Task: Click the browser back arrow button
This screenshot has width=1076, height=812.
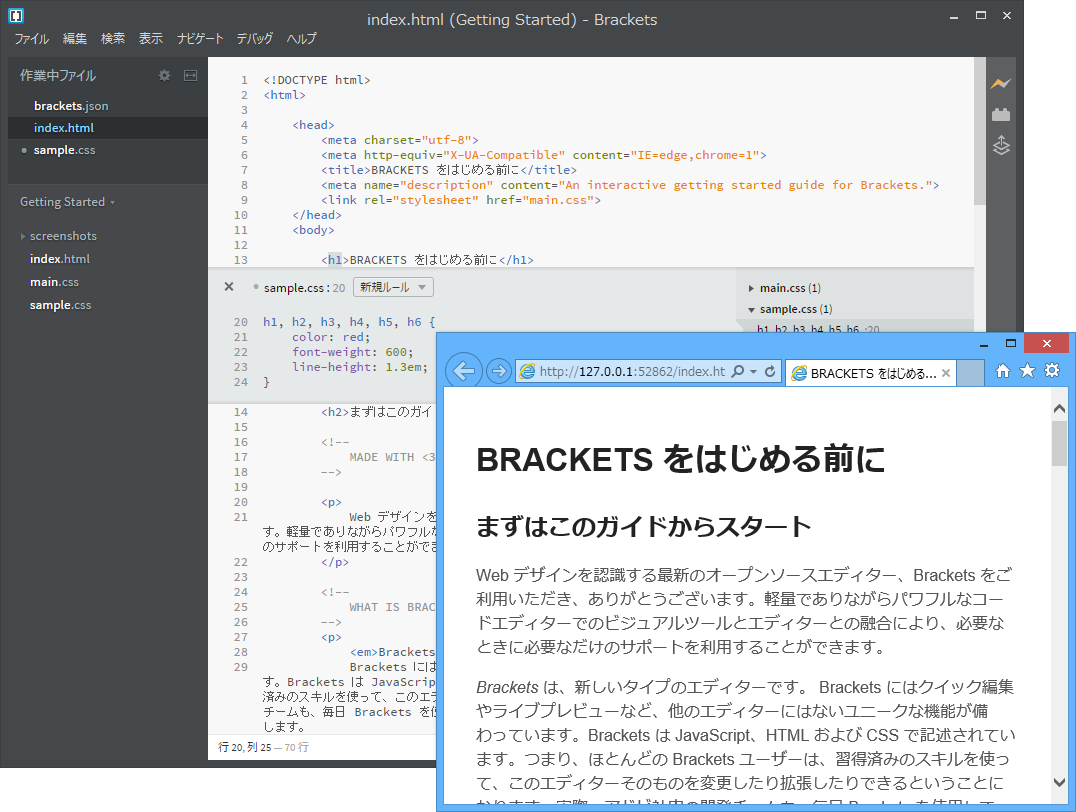Action: pos(464,370)
